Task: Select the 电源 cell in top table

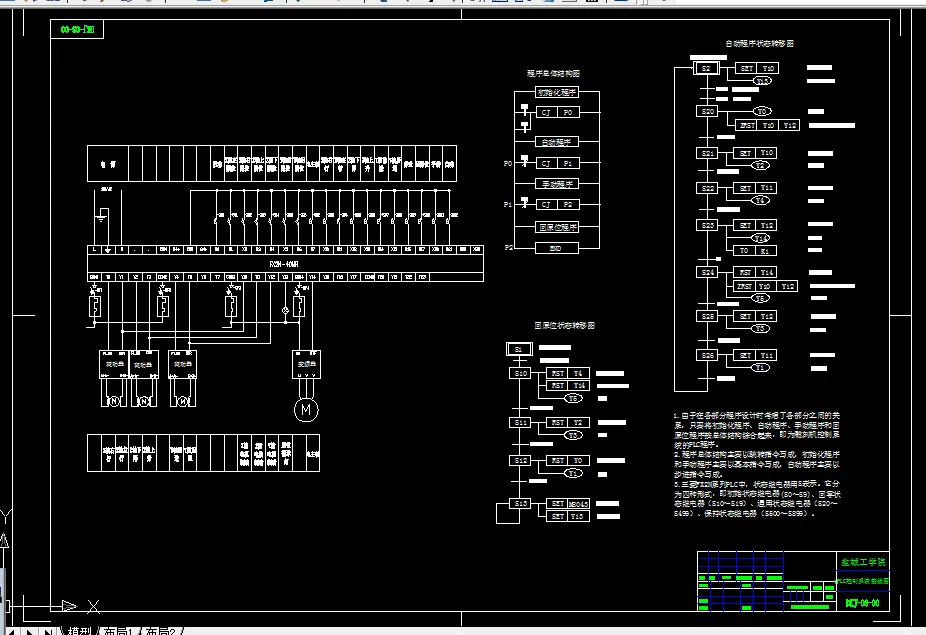Action: pyautogui.click(x=107, y=164)
